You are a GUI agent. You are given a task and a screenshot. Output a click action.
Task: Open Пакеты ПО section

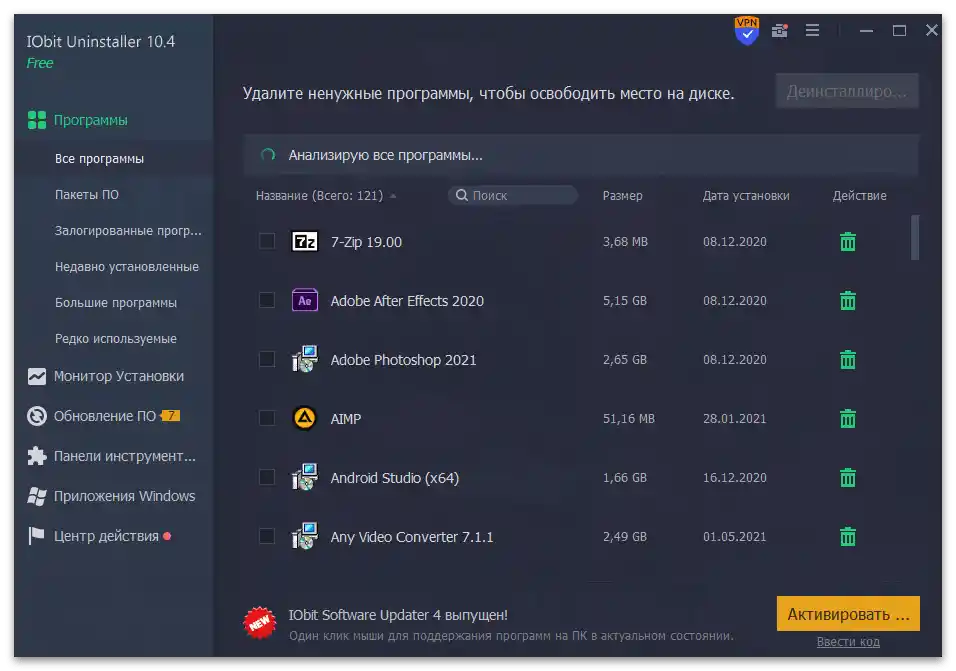point(87,194)
